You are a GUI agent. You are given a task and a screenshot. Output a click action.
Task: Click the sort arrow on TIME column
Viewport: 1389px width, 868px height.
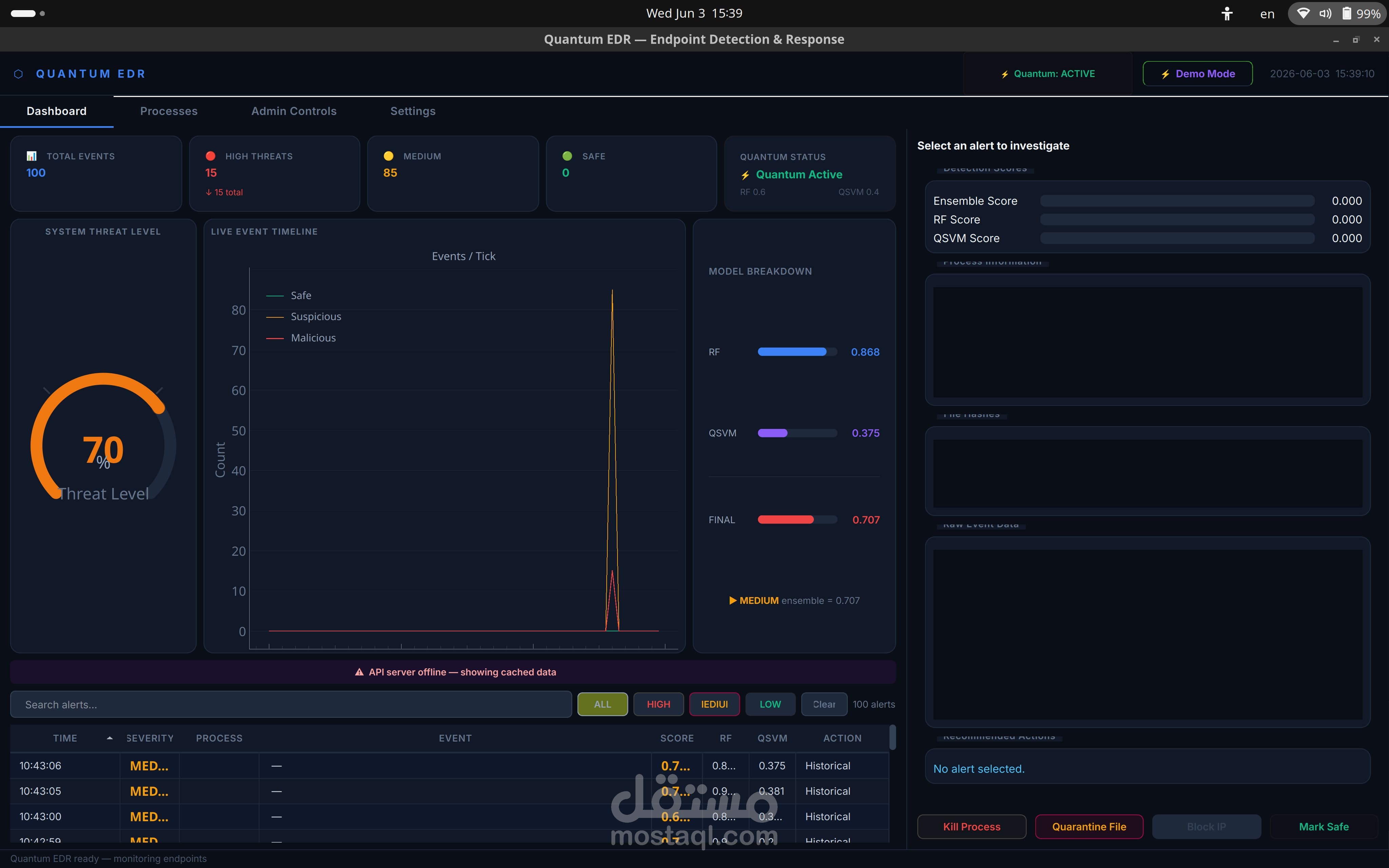pyautogui.click(x=110, y=738)
